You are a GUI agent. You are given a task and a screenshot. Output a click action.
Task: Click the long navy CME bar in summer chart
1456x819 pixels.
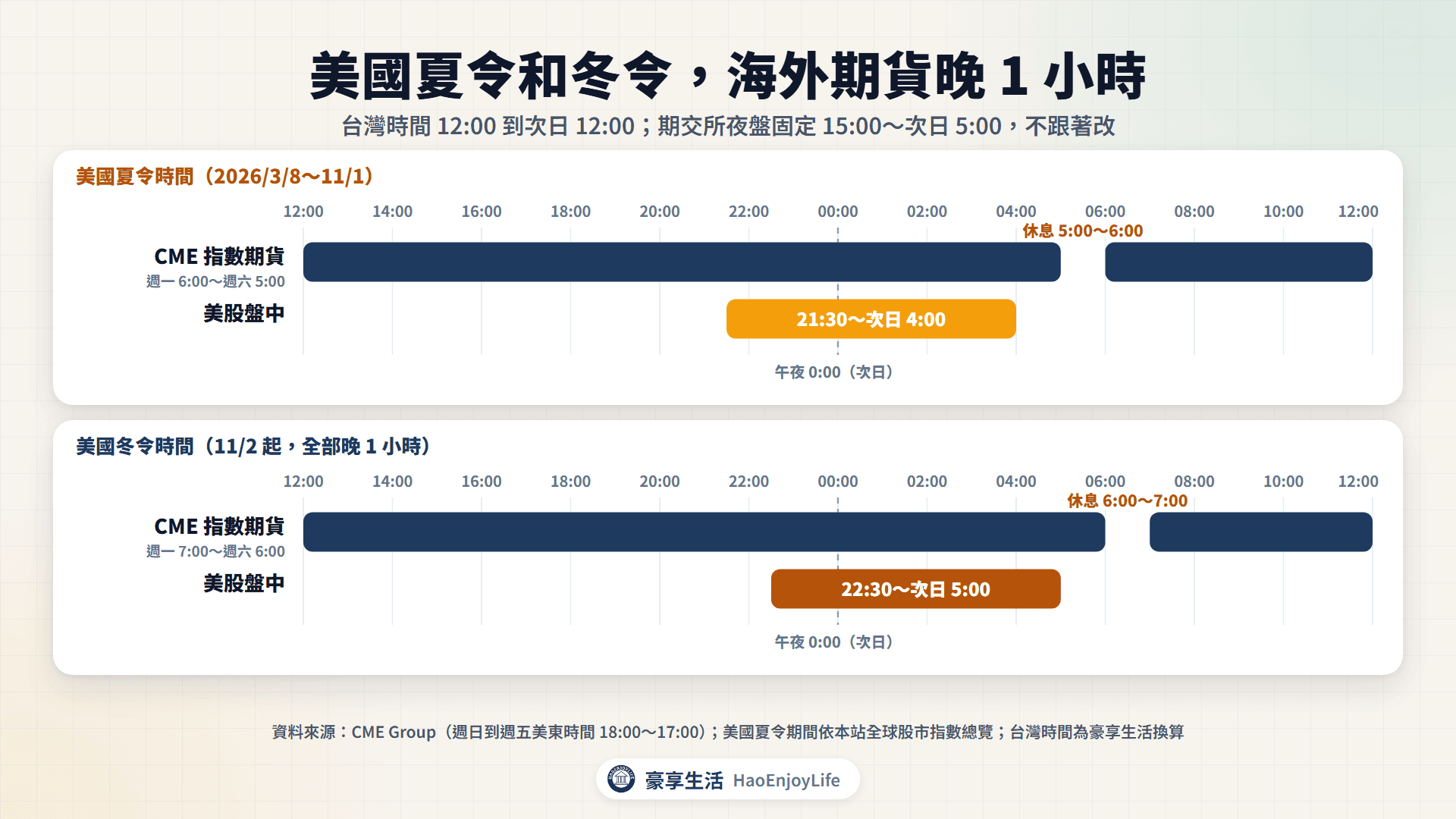coord(682,262)
